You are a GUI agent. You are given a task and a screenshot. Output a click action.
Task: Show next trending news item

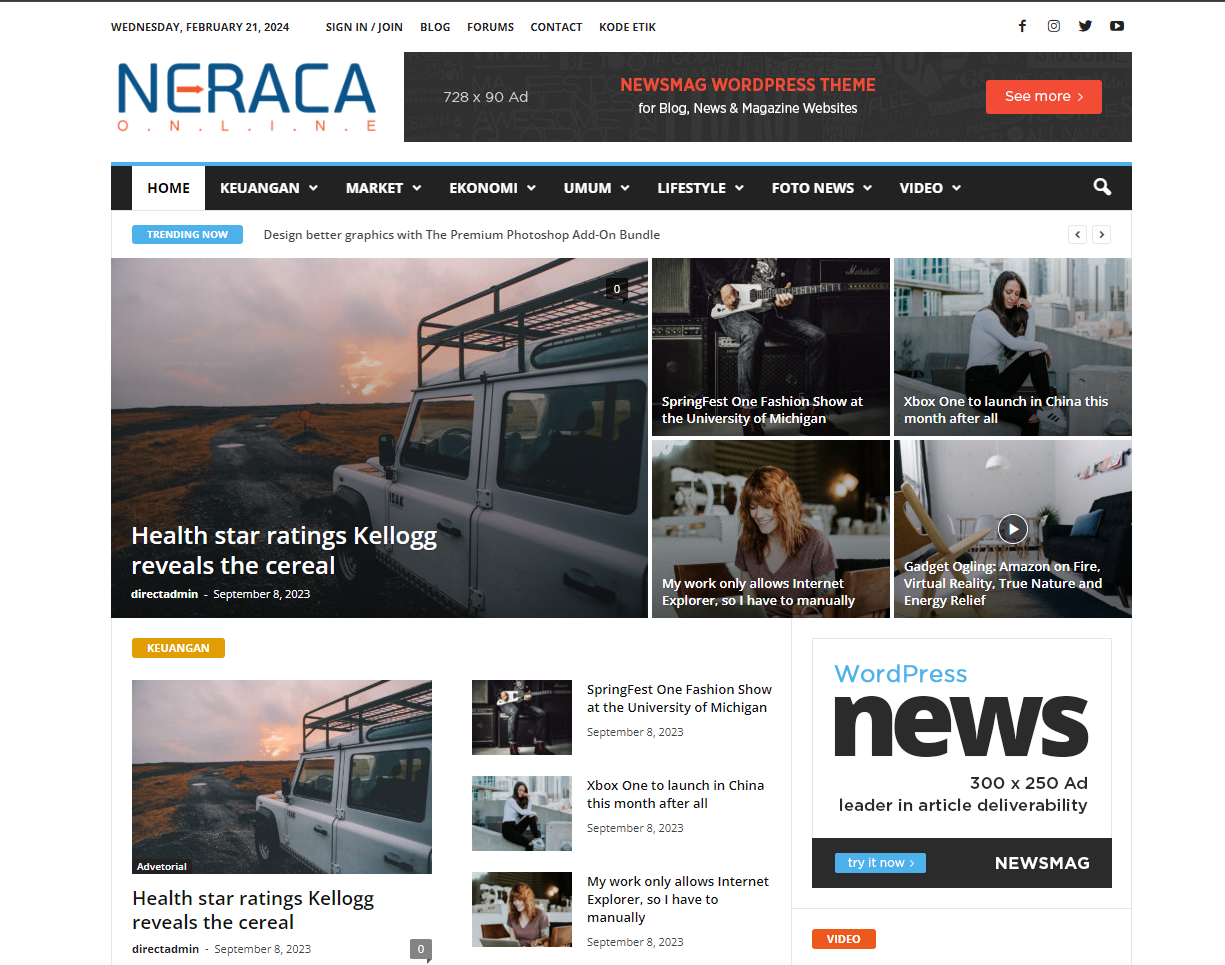coord(1101,235)
